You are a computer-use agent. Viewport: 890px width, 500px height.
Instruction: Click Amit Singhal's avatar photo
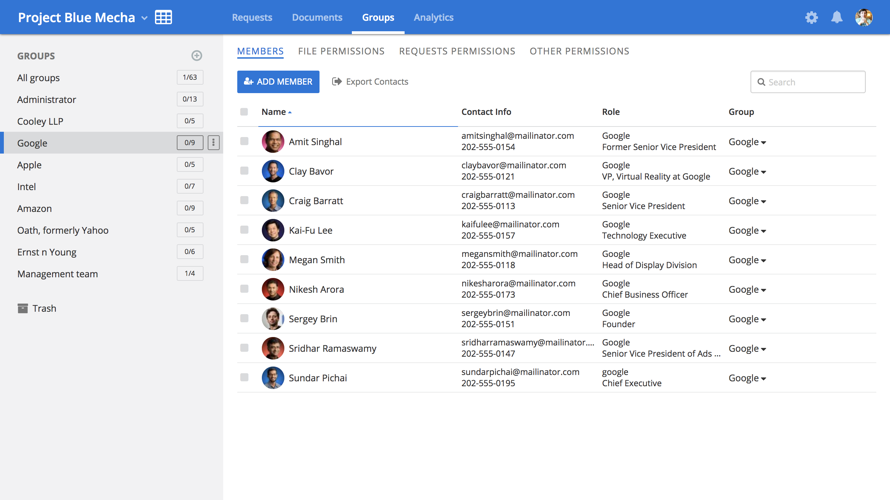tap(272, 141)
